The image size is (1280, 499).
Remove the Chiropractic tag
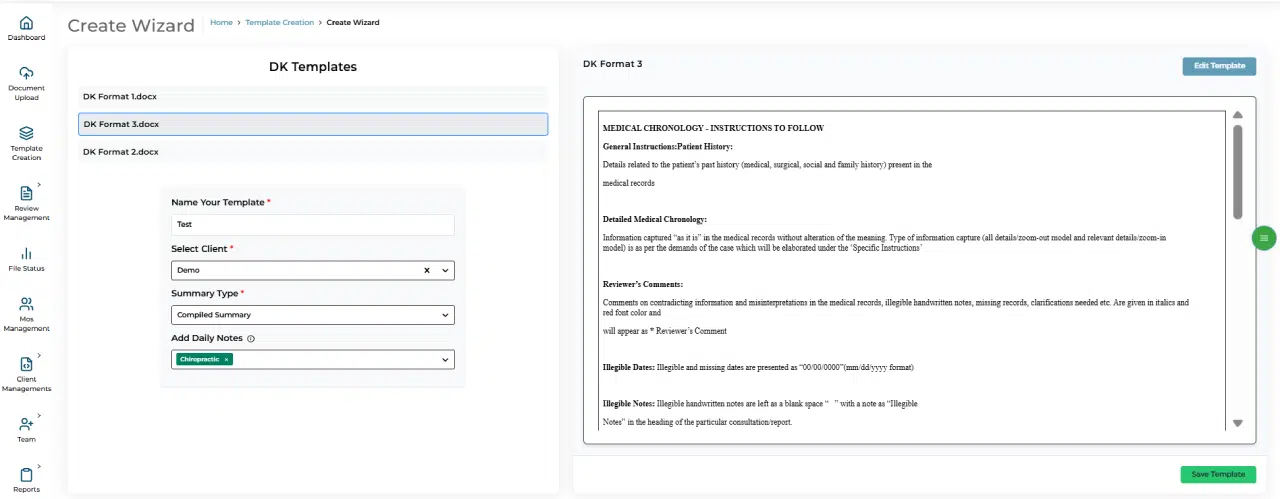[226, 359]
